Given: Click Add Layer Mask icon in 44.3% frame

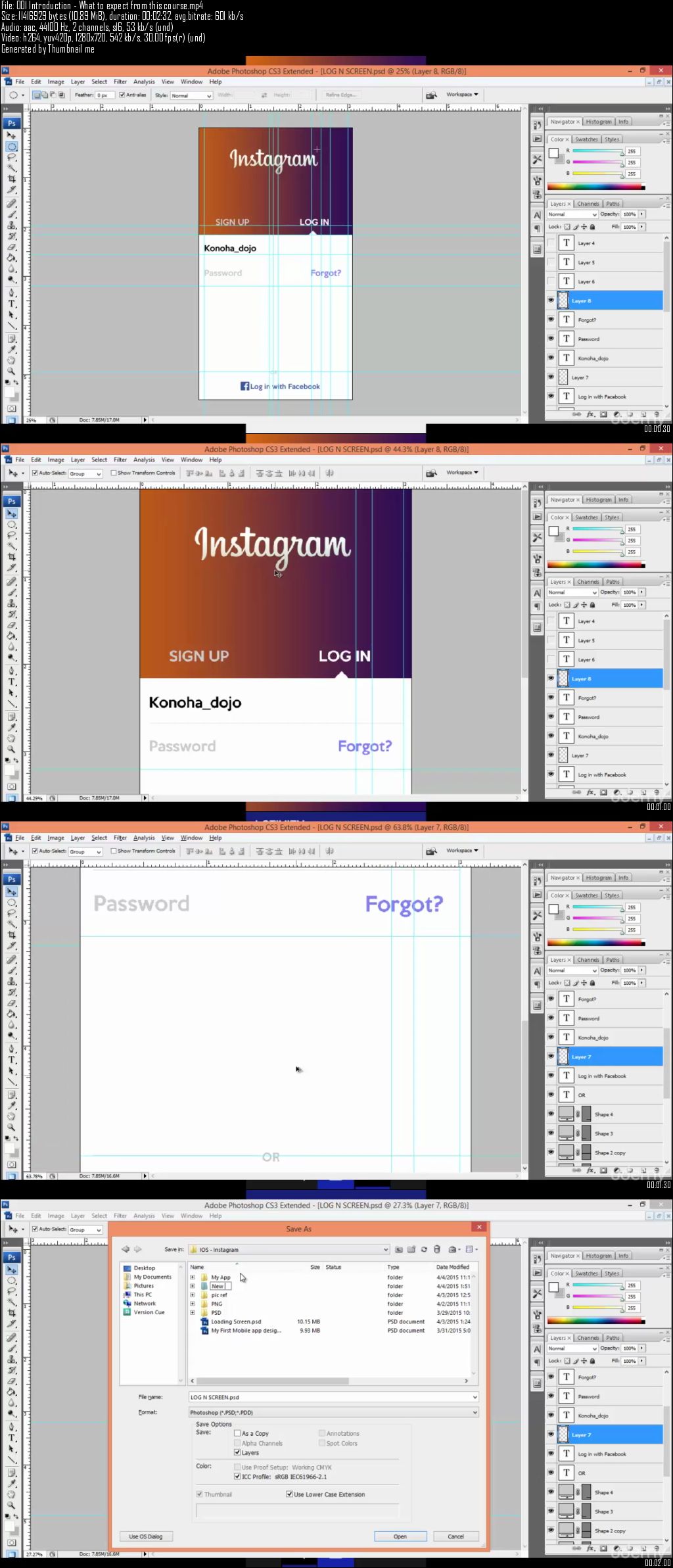Looking at the screenshot, I should pyautogui.click(x=603, y=793).
